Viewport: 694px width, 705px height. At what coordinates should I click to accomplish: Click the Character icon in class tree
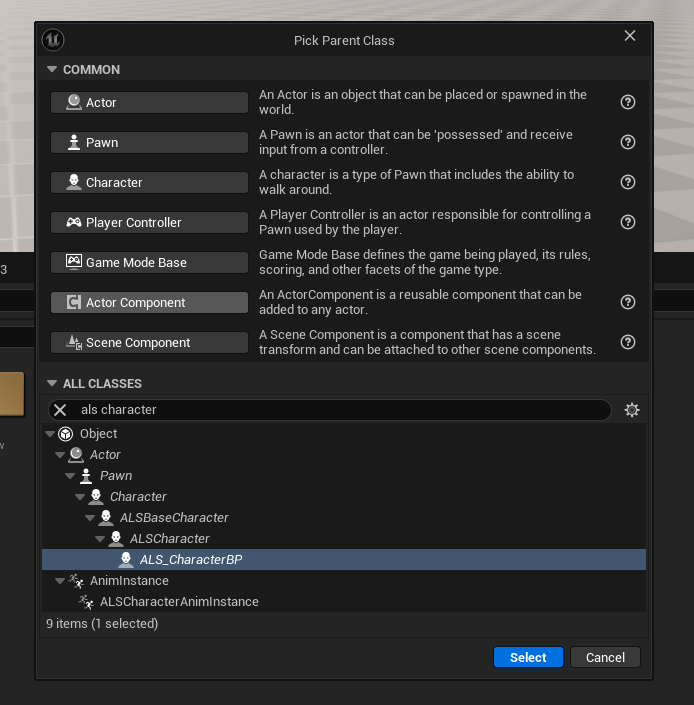(x=96, y=496)
